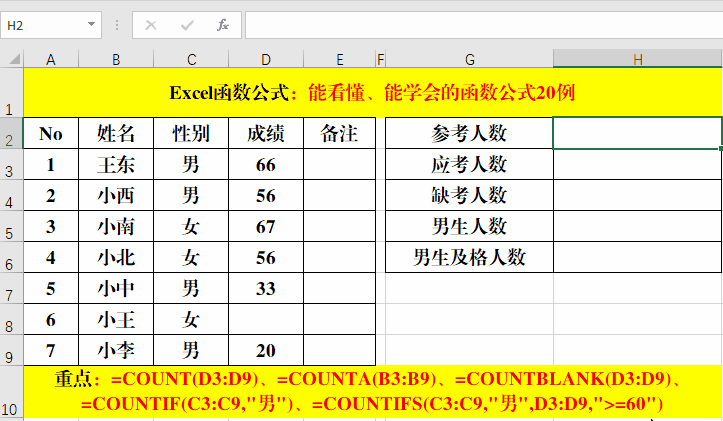The image size is (723, 421).
Task: Click the name cell '小中'
Action: click(x=116, y=288)
